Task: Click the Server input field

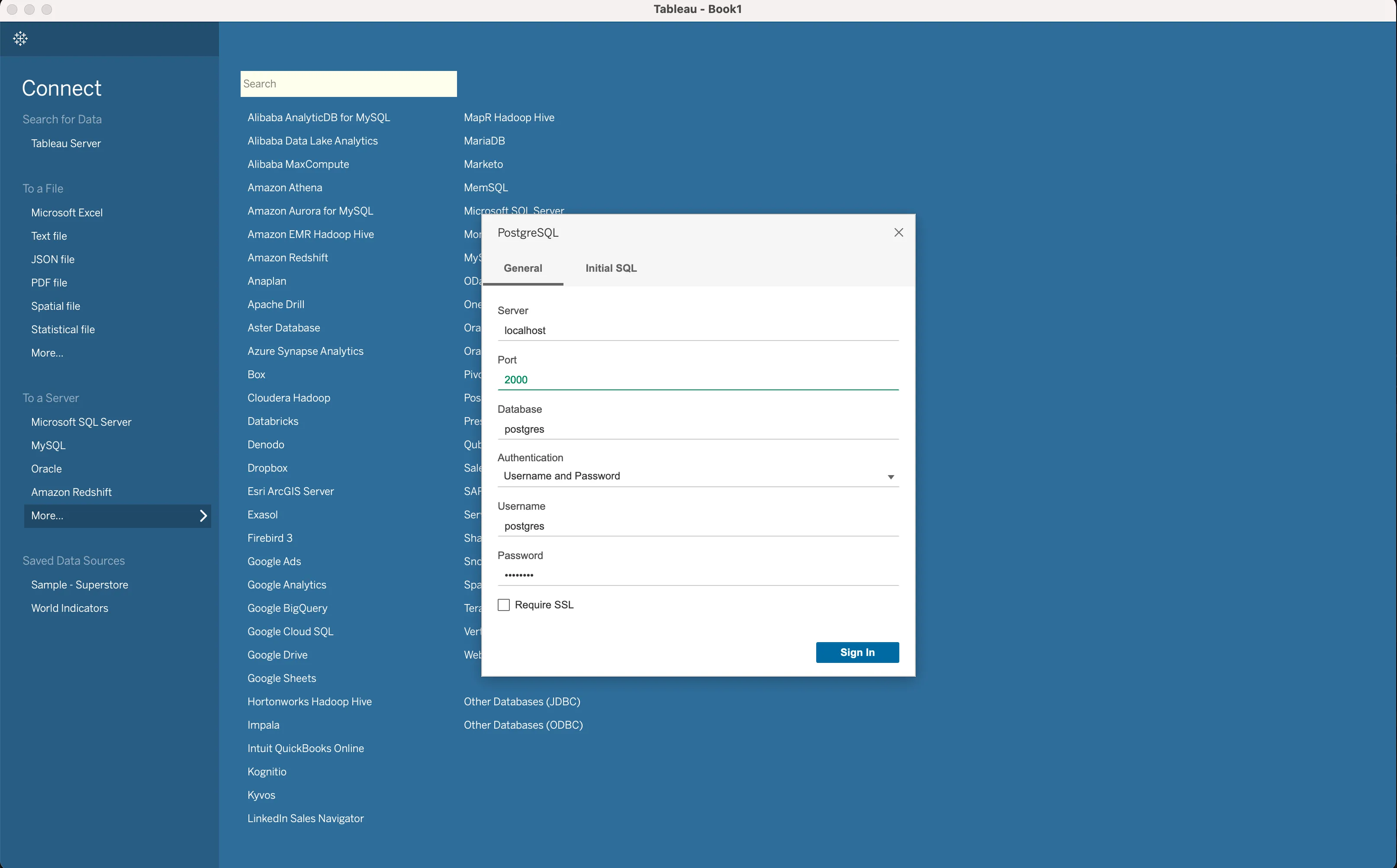Action: (697, 331)
